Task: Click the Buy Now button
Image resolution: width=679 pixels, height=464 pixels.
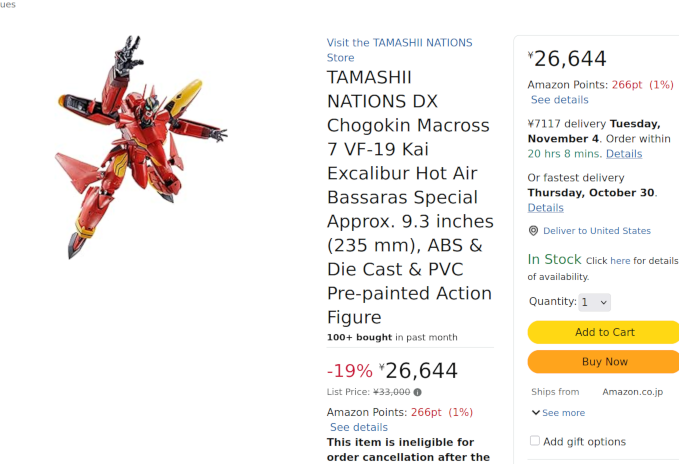Action: coord(604,362)
